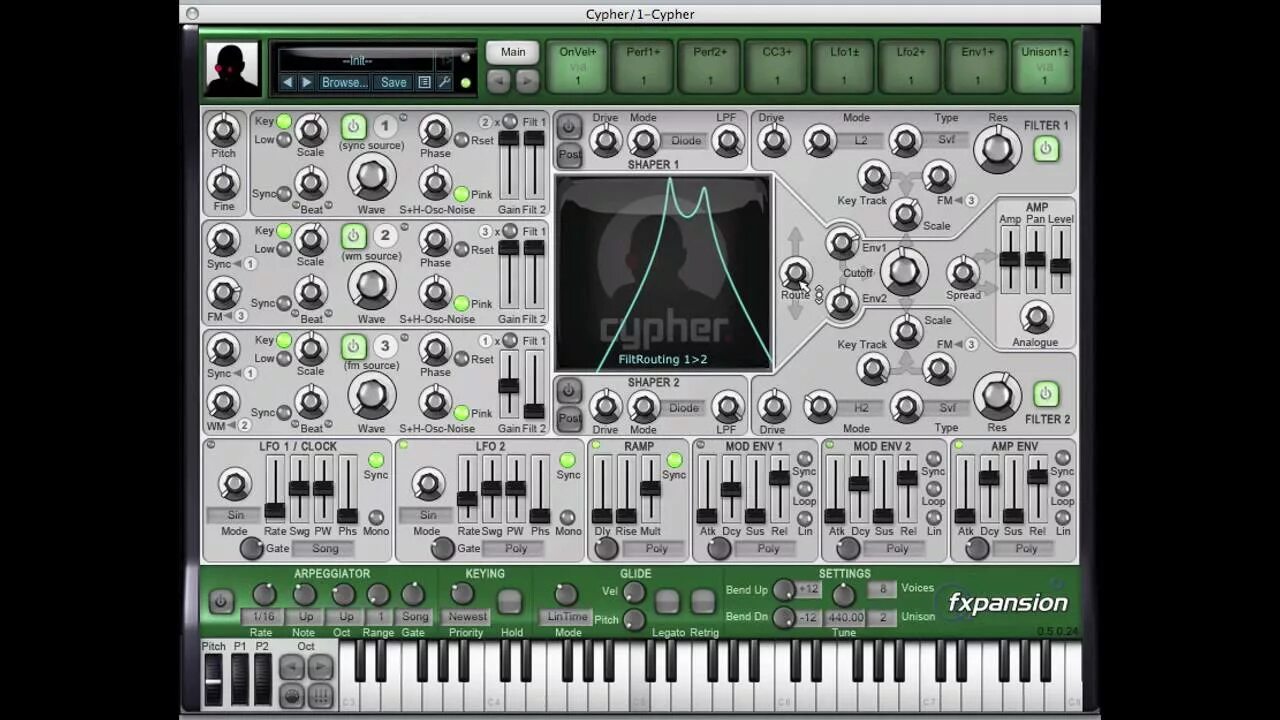Toggle Filter 1 power button
Viewport: 1280px width, 720px height.
1046,149
